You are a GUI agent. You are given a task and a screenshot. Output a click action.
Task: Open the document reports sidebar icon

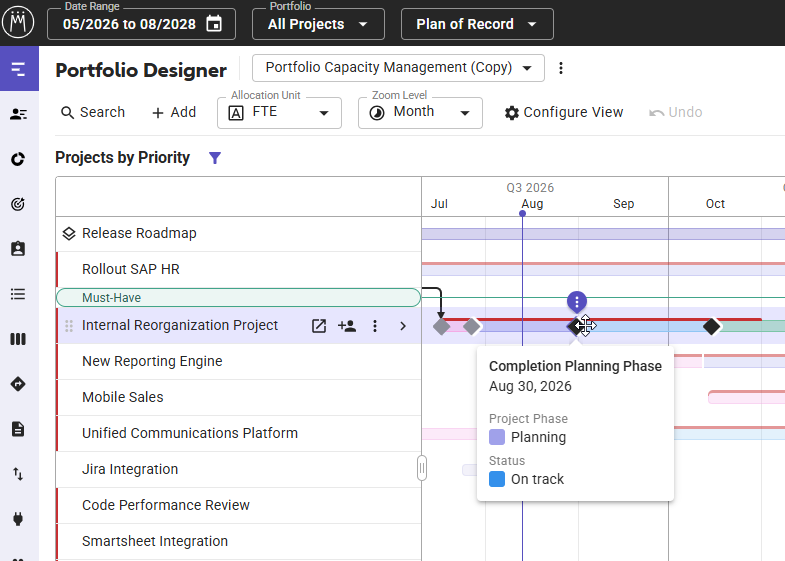[18, 429]
